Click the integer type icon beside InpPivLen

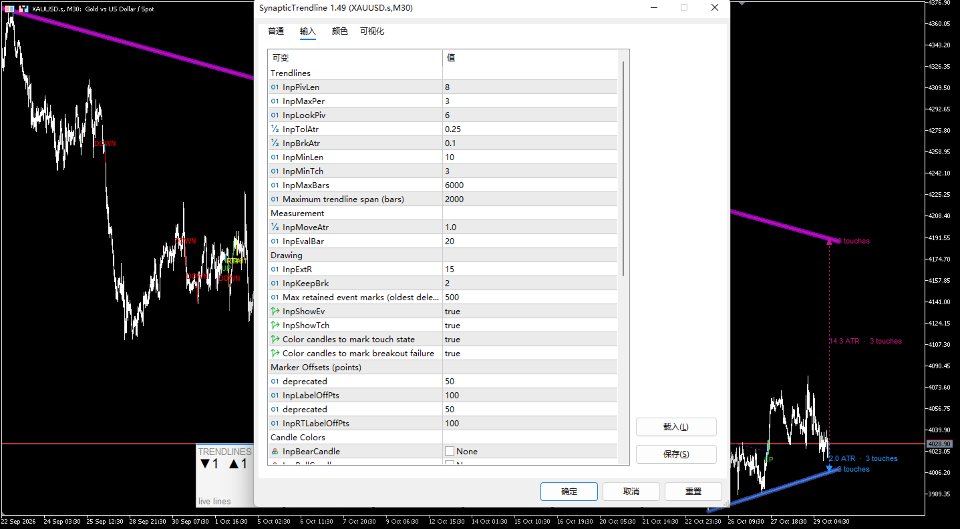pos(274,87)
